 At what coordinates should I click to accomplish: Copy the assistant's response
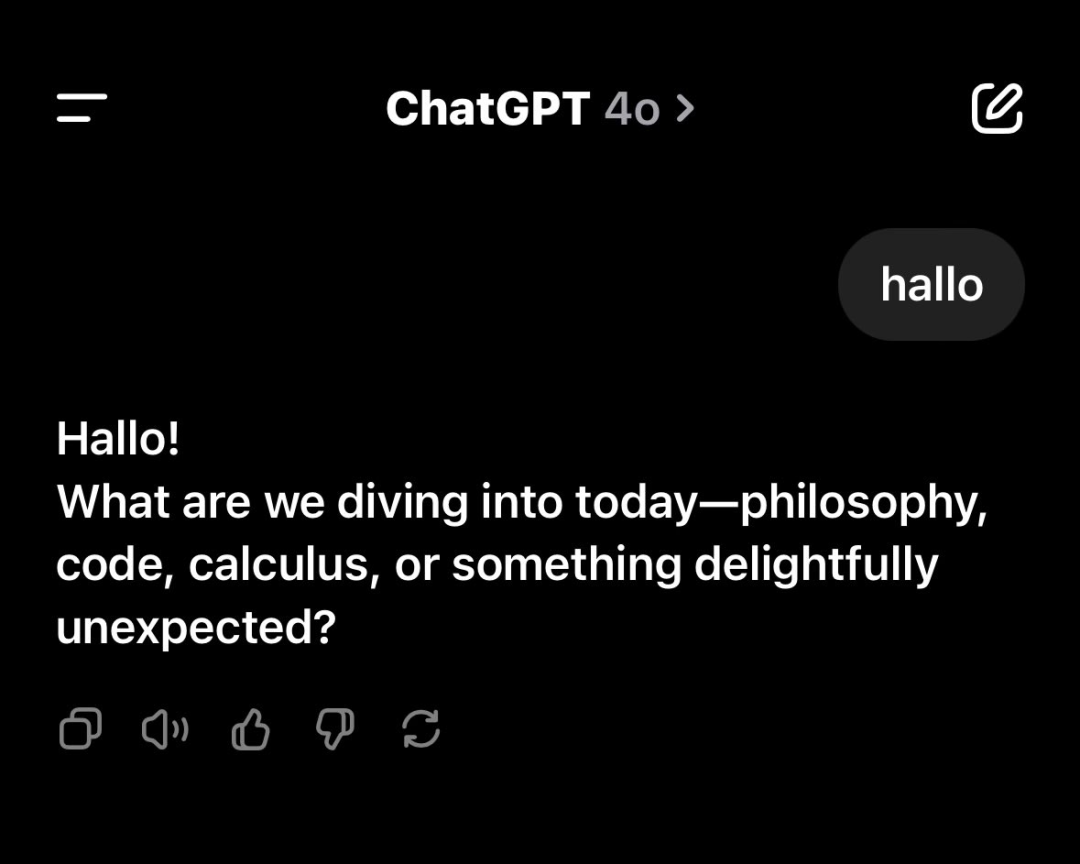pos(80,729)
